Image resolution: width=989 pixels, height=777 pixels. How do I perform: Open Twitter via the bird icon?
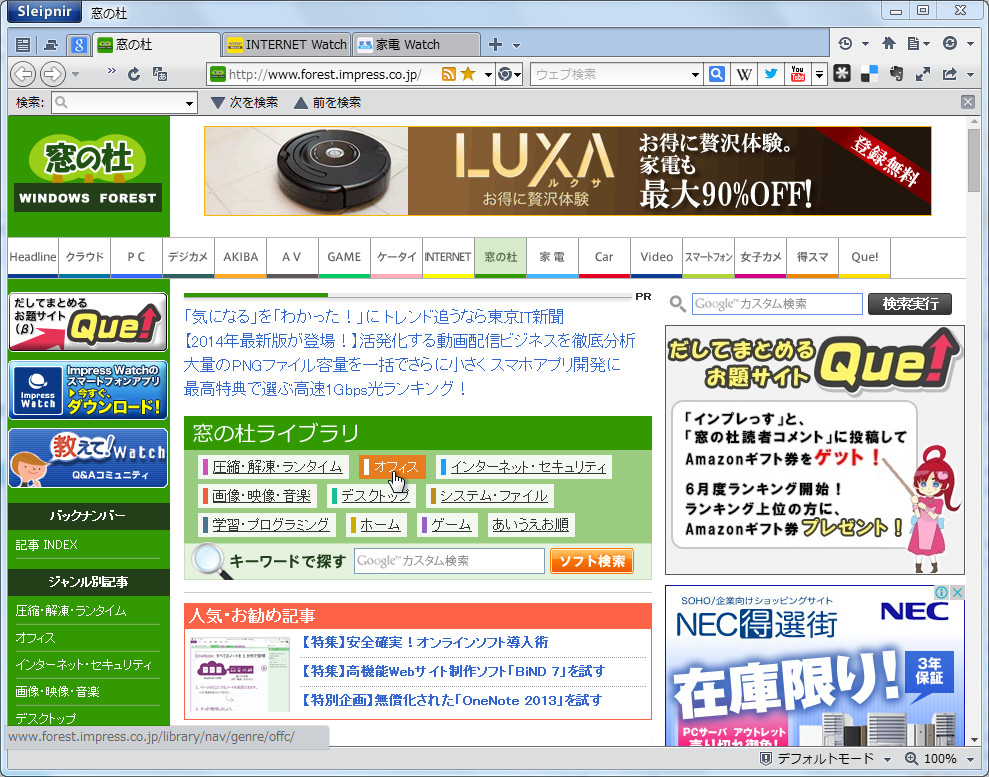772,73
